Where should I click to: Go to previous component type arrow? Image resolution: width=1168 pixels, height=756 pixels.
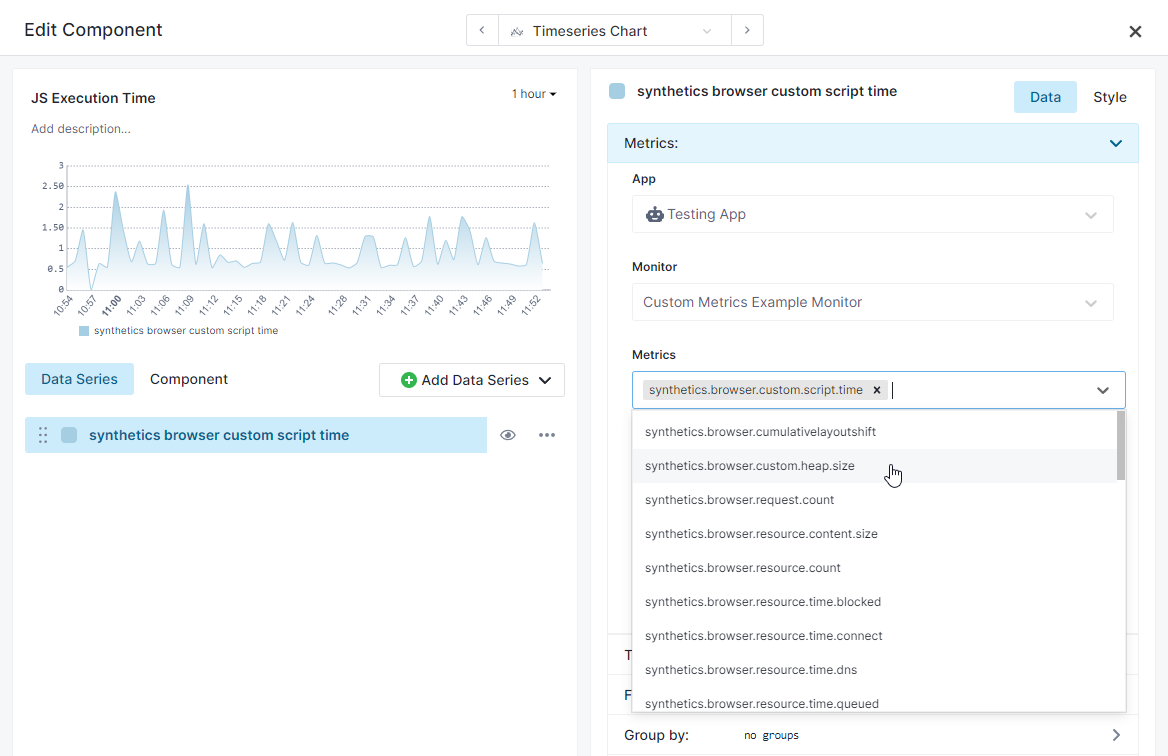482,31
